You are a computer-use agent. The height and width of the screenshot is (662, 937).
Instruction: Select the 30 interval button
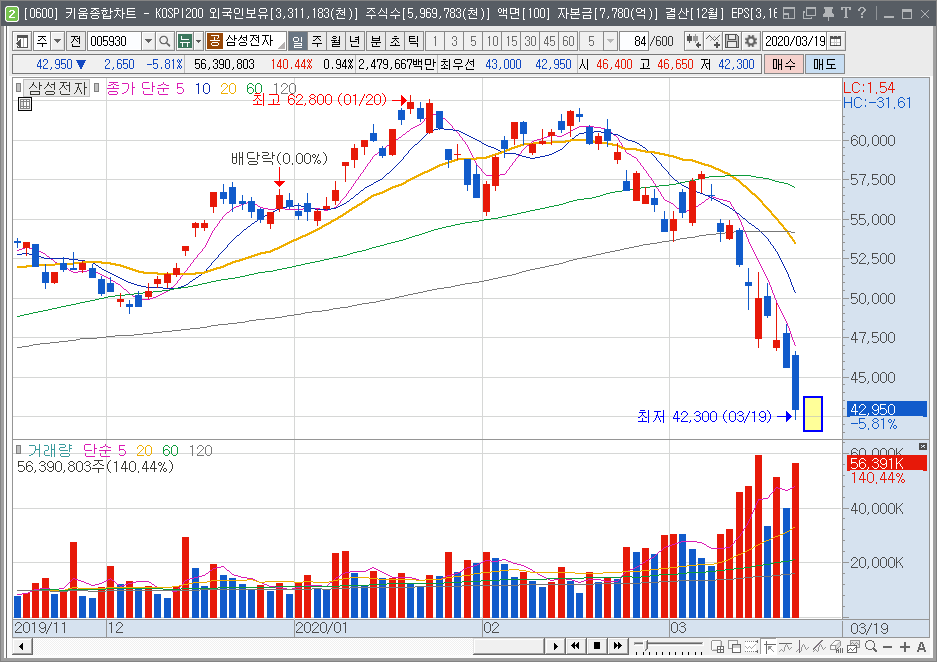click(x=531, y=41)
